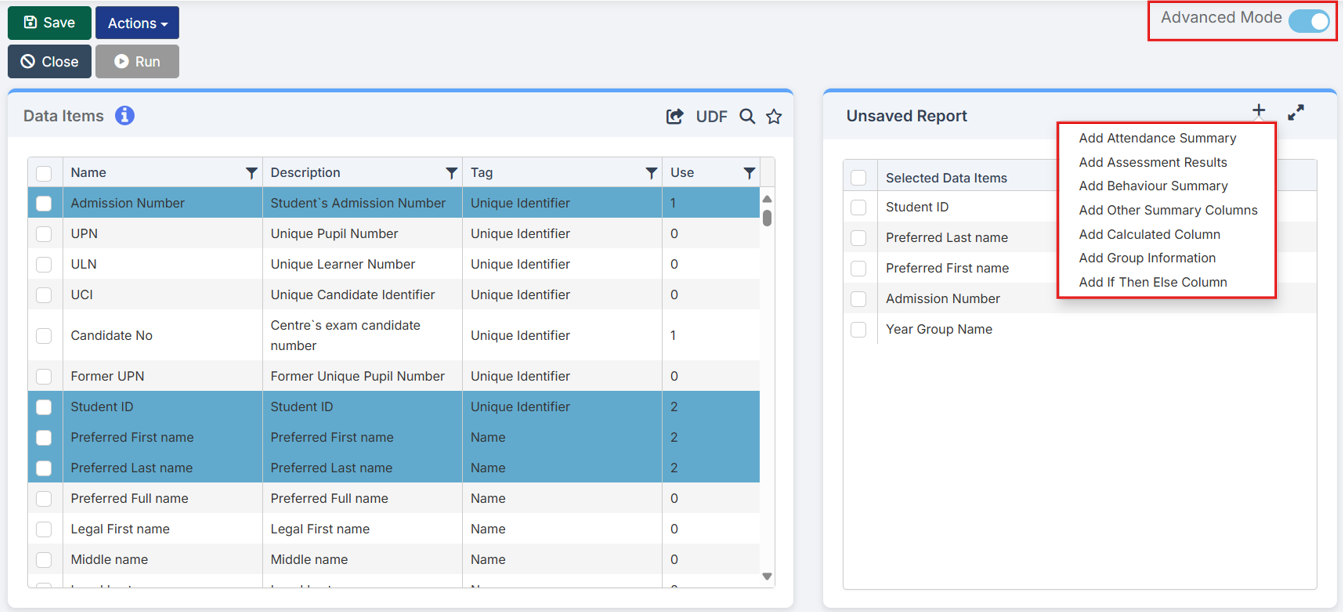Click the Save button

(50, 23)
